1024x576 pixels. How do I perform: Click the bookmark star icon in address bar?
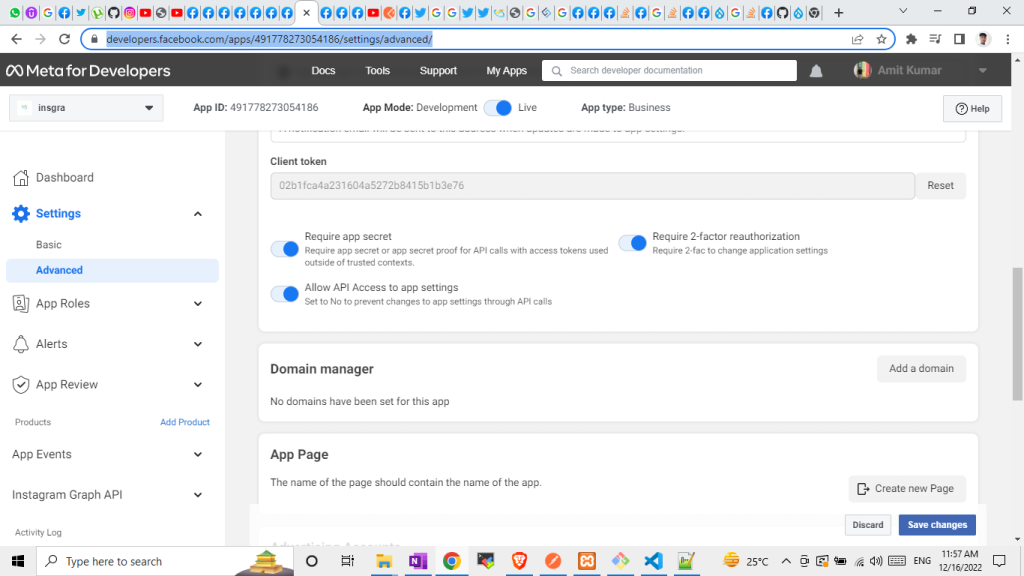point(881,39)
